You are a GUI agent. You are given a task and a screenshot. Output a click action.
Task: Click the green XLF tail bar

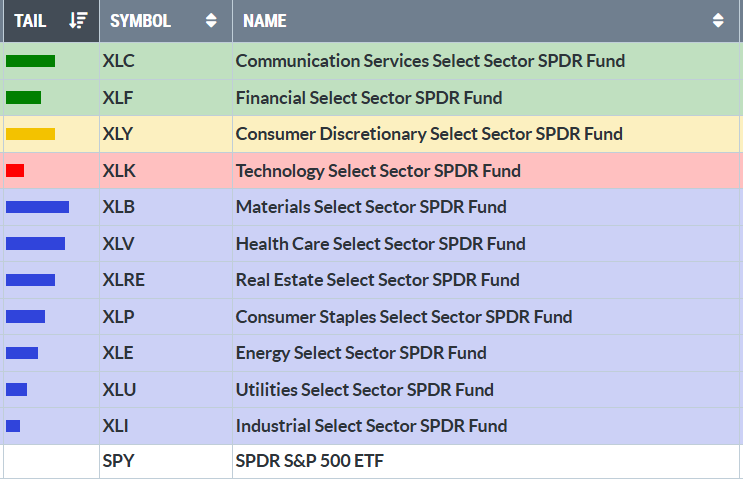pos(23,98)
